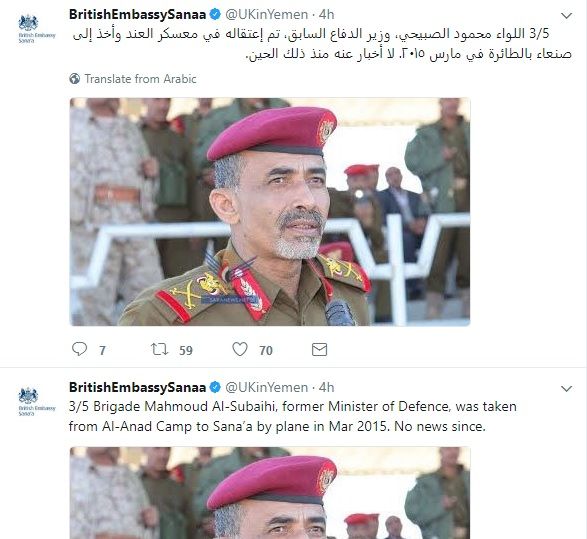Image resolution: width=587 pixels, height=539 pixels.
Task: Open the first tweet's chevron dropdown menu
Action: pos(566,16)
